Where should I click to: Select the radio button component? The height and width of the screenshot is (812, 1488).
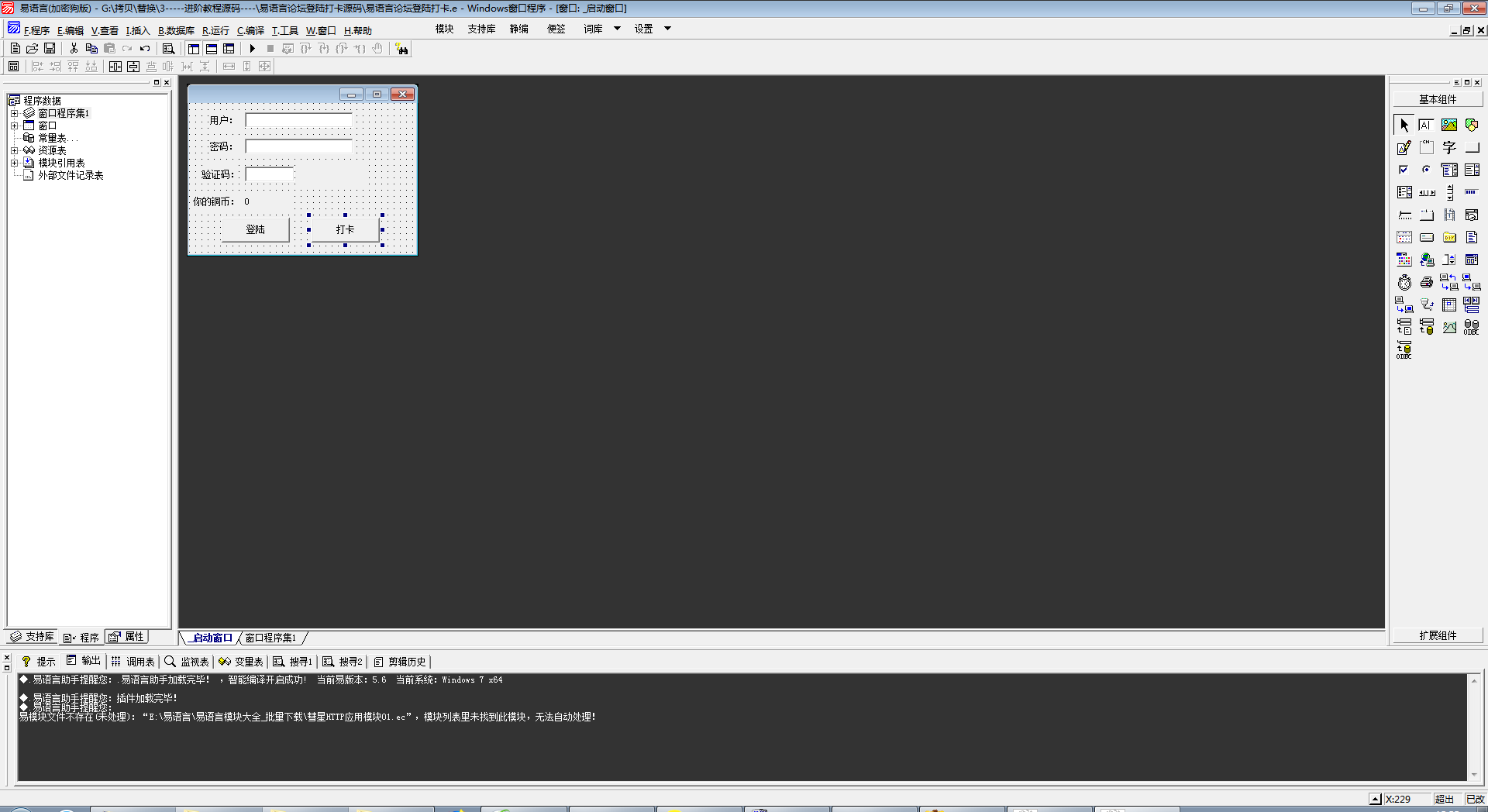tap(1426, 170)
